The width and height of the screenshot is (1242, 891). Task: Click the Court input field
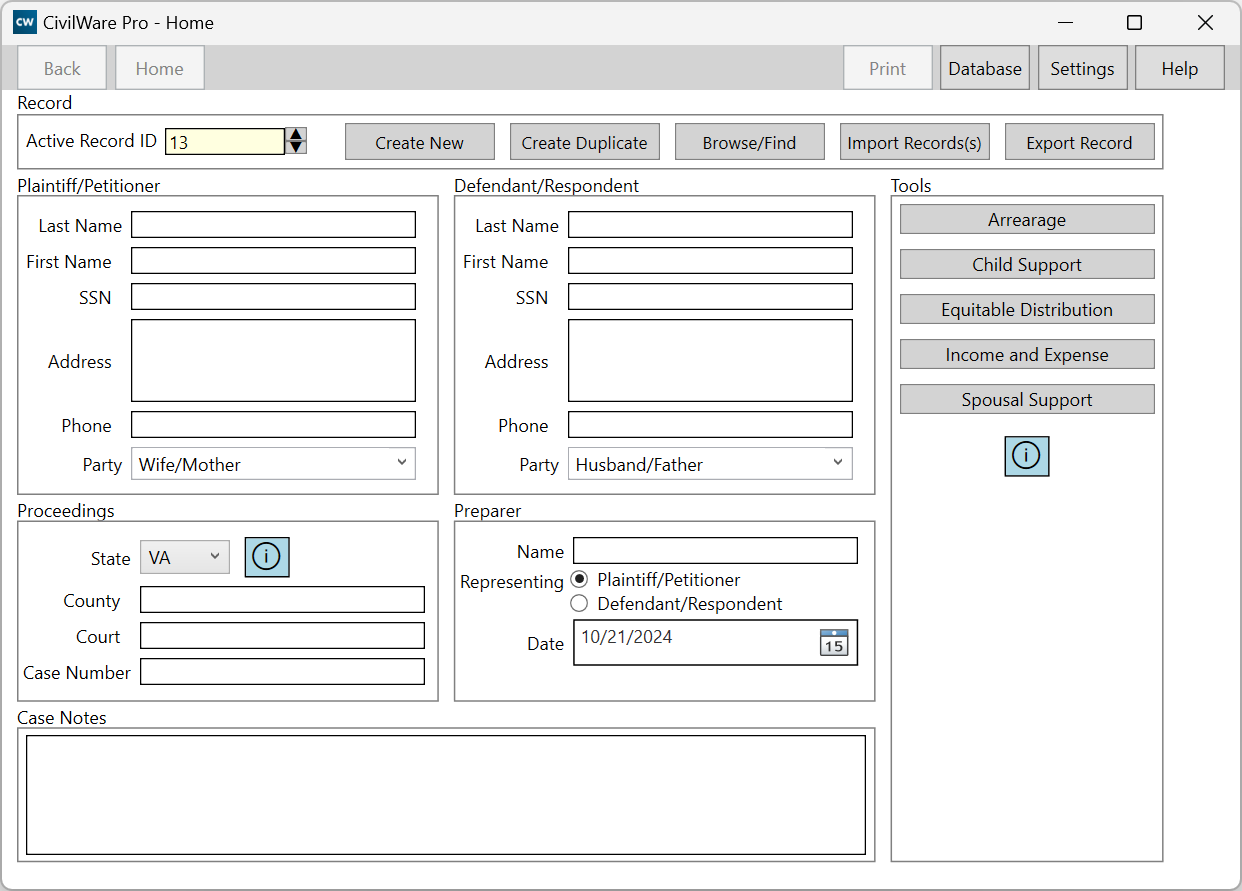pyautogui.click(x=282, y=636)
